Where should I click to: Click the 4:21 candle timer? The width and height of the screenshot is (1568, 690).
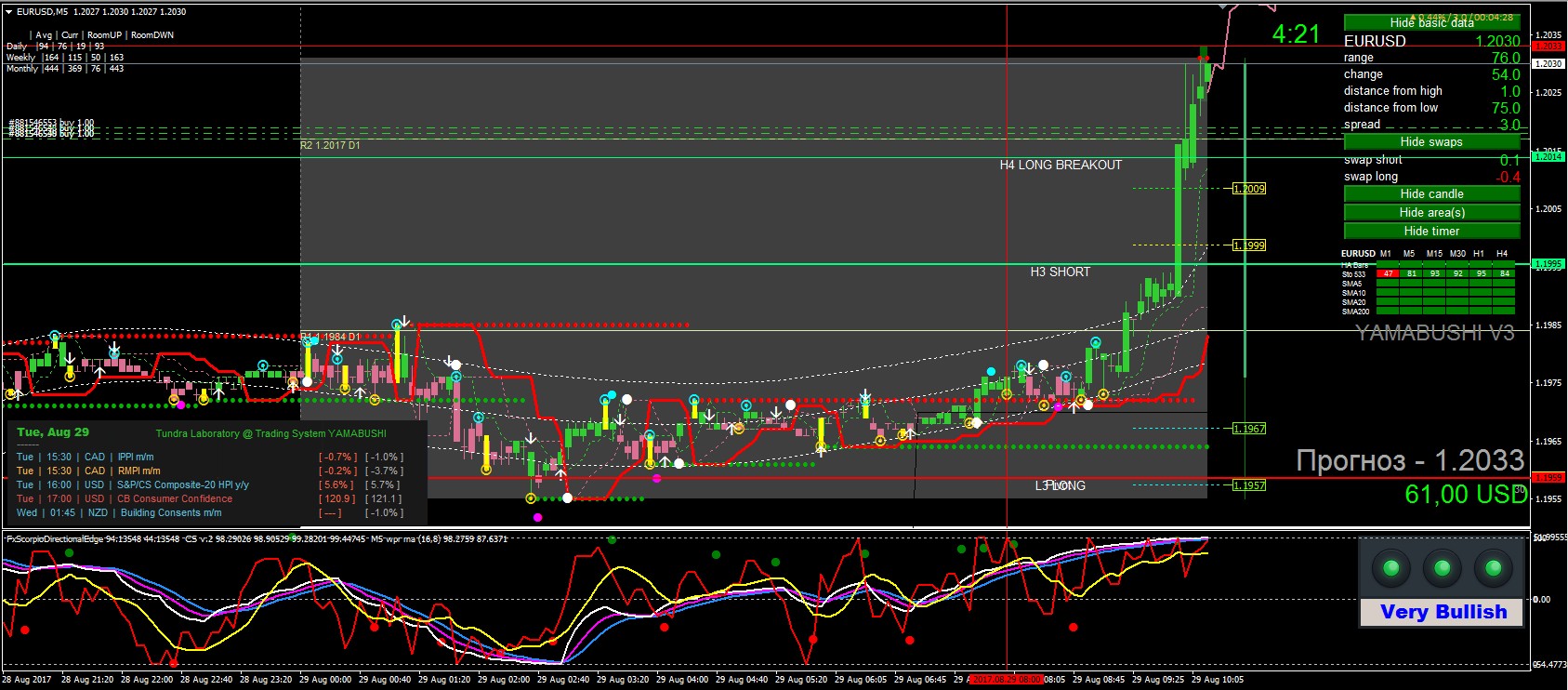click(x=1296, y=34)
